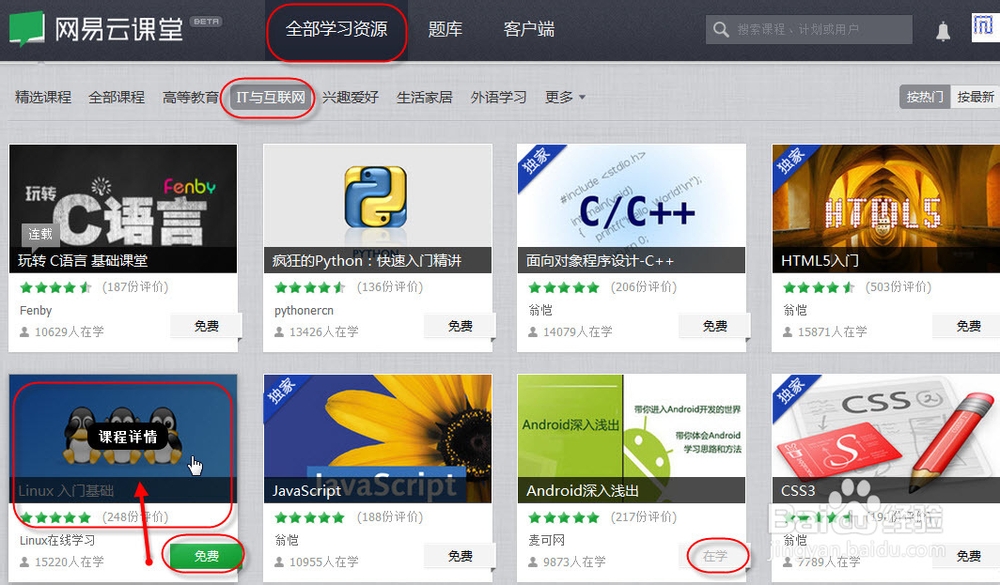Click the (187份评价) review count

[135, 287]
